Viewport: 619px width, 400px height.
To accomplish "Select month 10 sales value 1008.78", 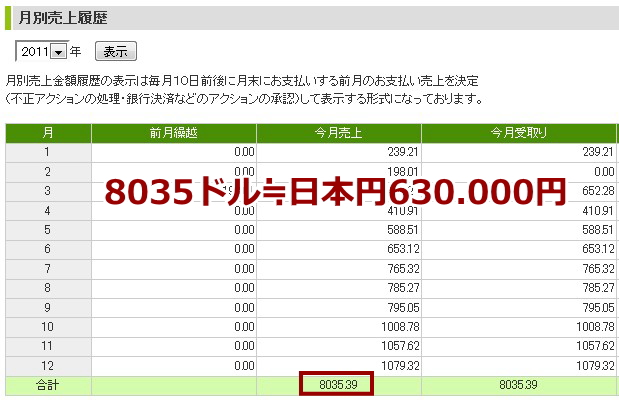I will (x=400, y=327).
